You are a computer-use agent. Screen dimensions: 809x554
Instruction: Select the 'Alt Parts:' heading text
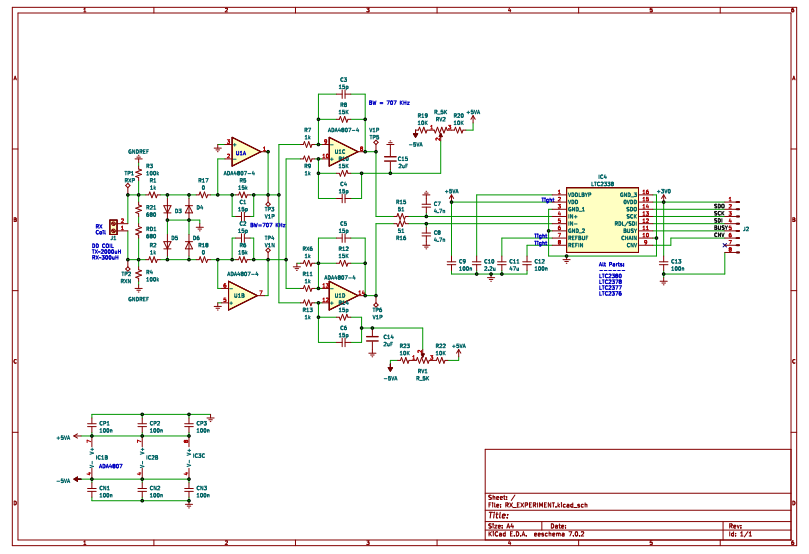click(611, 265)
